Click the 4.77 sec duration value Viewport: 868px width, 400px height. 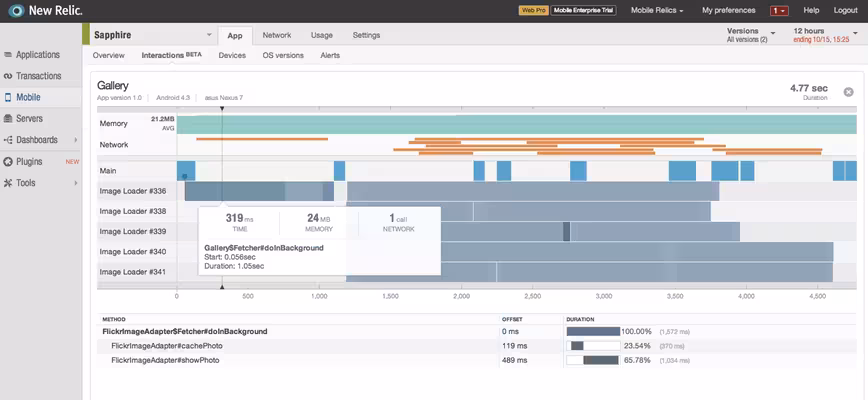[x=809, y=88]
